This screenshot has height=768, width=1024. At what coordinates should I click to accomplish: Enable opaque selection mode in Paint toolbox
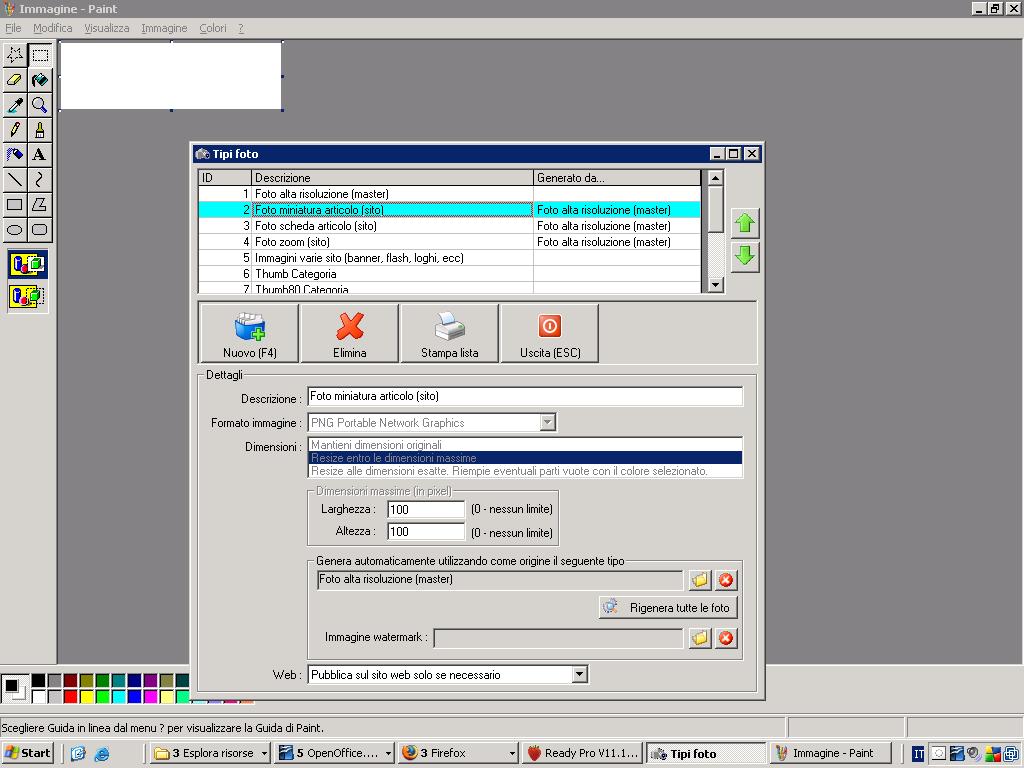(27, 264)
